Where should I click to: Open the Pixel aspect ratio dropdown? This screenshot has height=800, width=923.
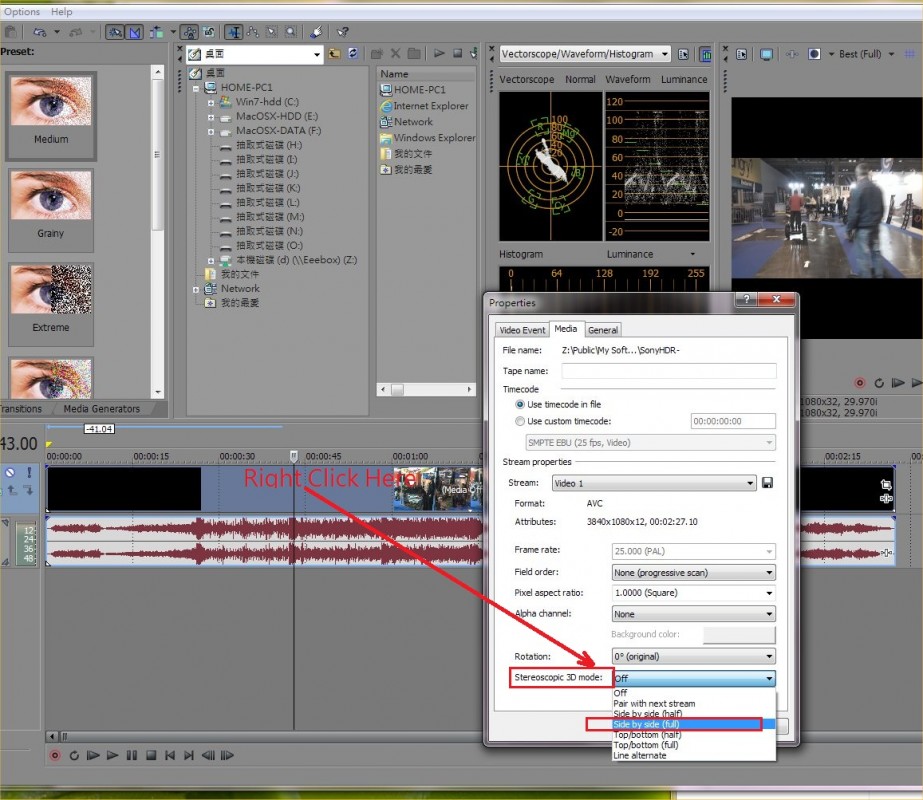click(x=693, y=593)
